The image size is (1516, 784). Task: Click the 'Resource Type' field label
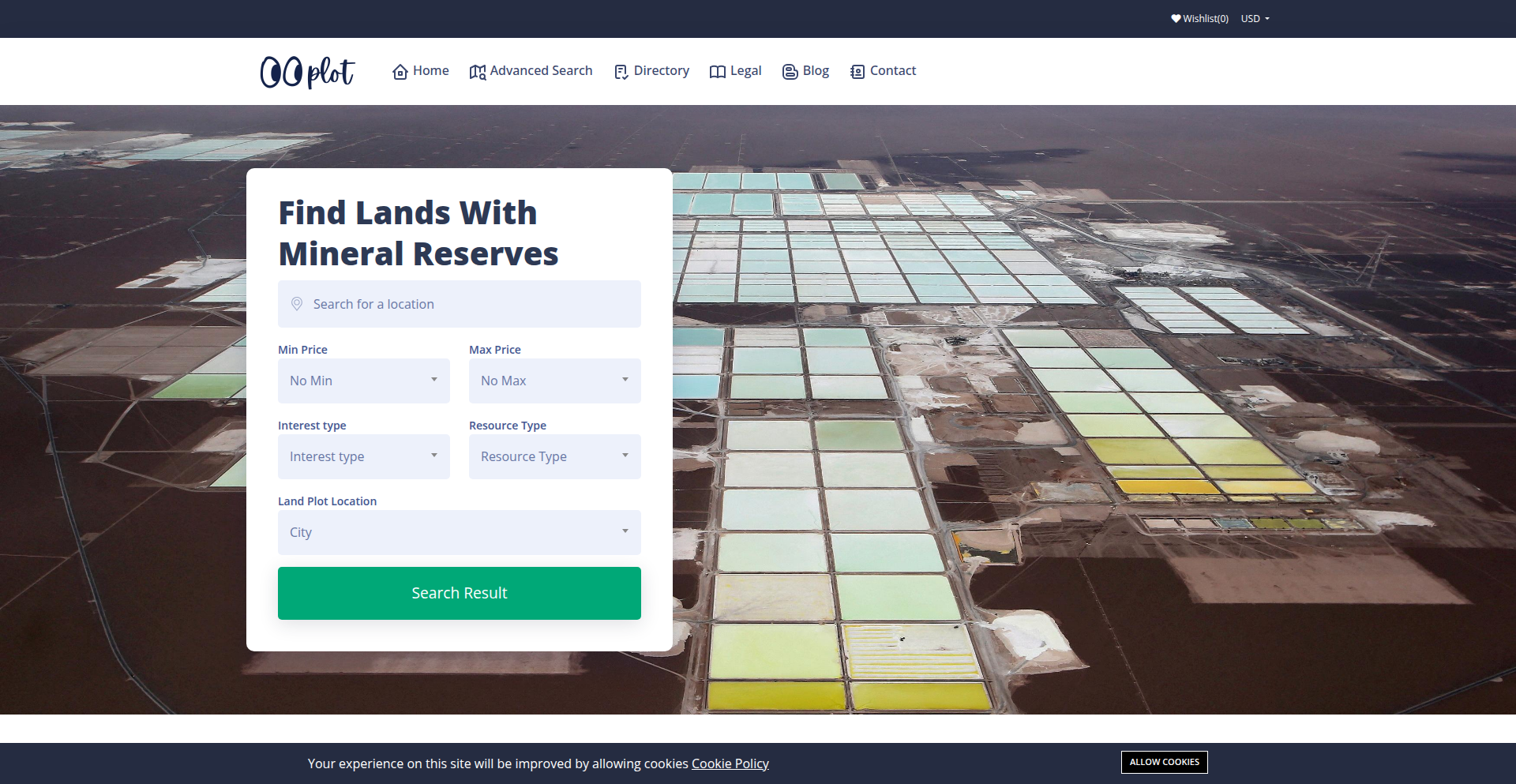pyautogui.click(x=508, y=426)
